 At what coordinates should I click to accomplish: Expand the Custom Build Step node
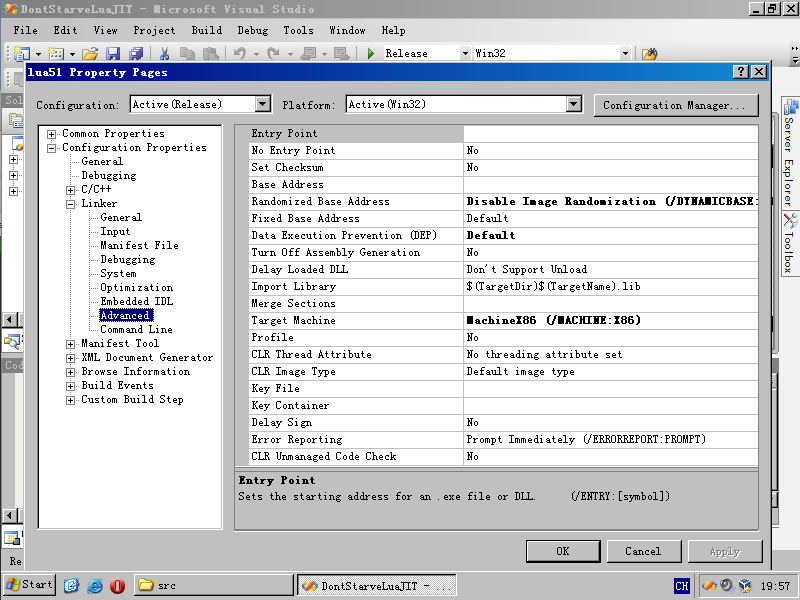coord(70,401)
